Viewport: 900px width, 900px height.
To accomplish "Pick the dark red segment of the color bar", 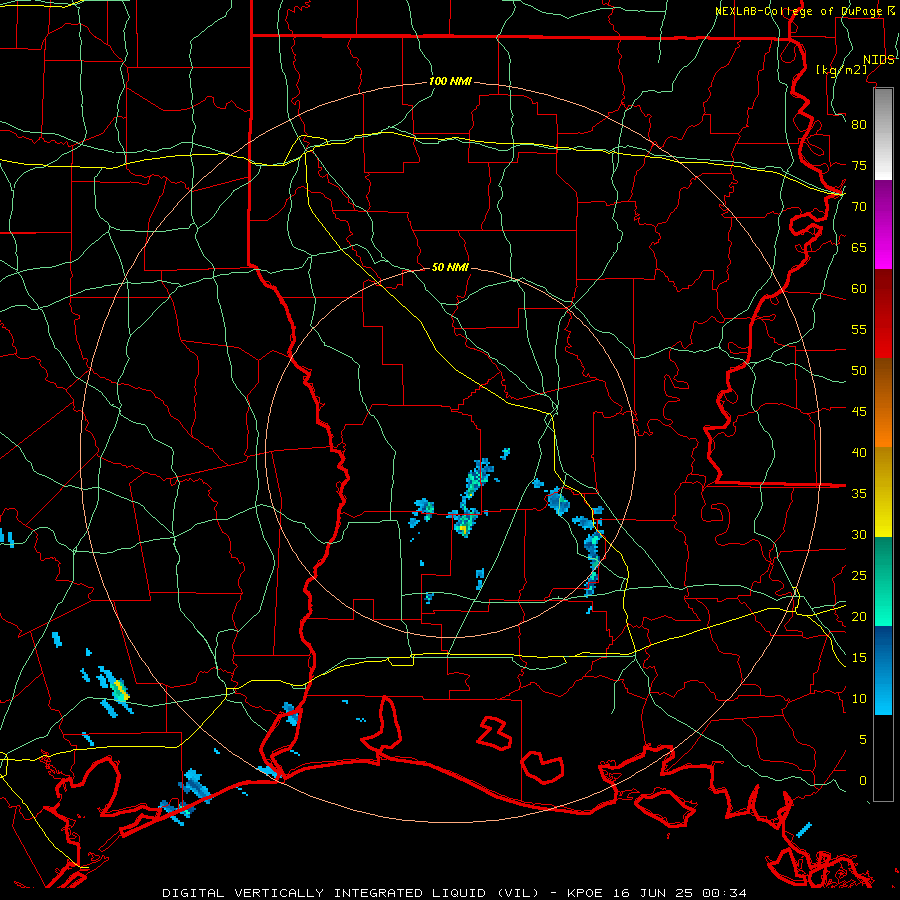I will click(883, 314).
